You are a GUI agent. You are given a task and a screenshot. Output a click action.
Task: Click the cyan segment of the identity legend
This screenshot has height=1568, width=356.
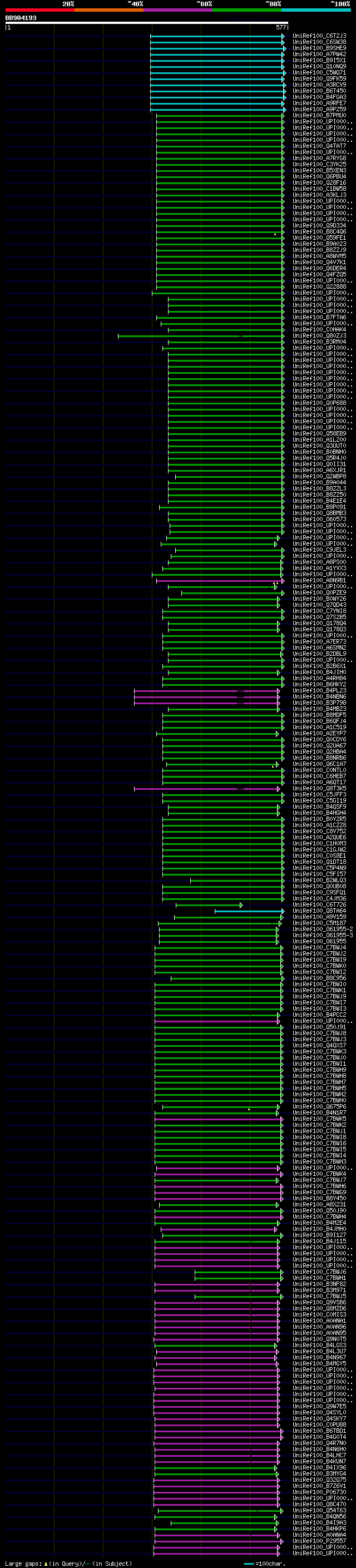click(316, 10)
